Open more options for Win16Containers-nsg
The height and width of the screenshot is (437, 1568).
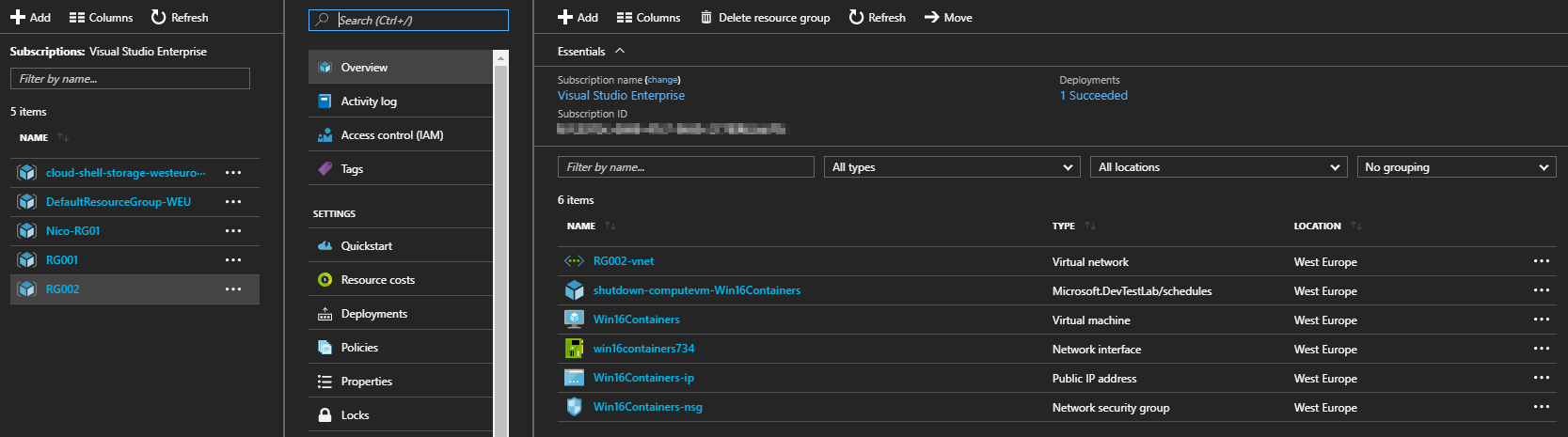point(1541,407)
